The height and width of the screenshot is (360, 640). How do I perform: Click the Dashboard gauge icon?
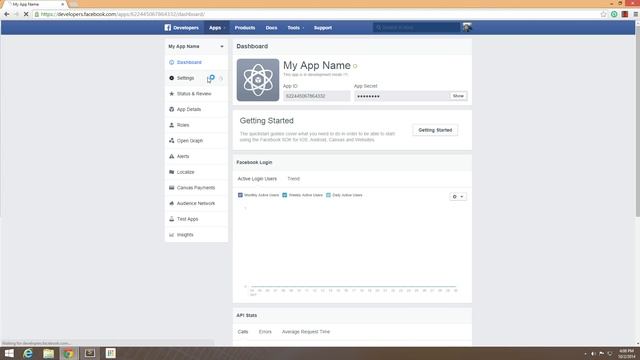pyautogui.click(x=171, y=62)
